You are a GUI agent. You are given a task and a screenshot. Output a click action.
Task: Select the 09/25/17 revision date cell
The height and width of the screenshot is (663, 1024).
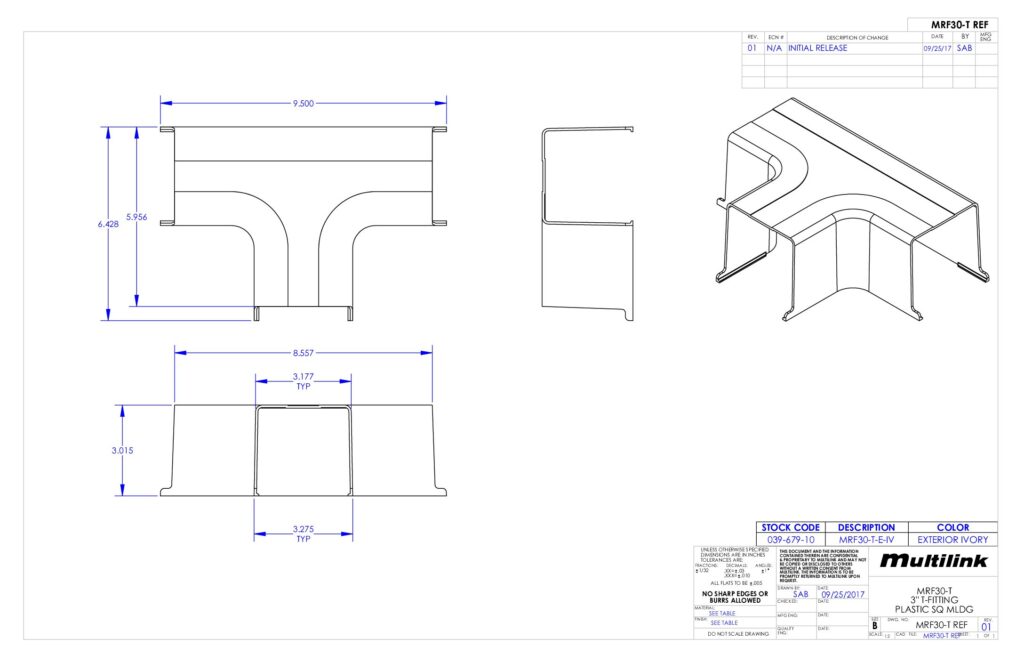[936, 48]
